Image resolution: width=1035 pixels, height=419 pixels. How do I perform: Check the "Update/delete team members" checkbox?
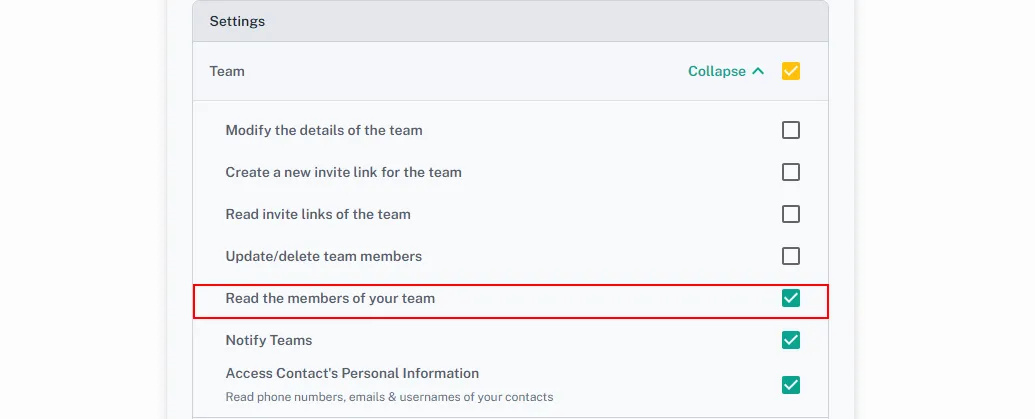tap(791, 256)
